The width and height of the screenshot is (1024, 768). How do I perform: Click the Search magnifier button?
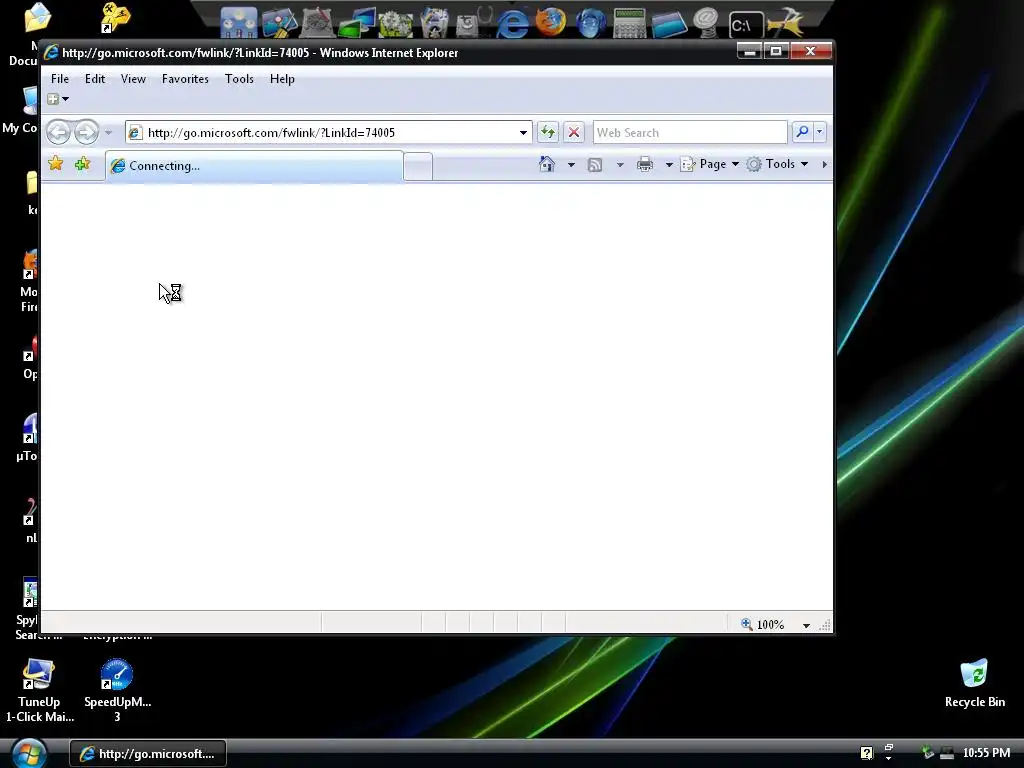(x=801, y=133)
